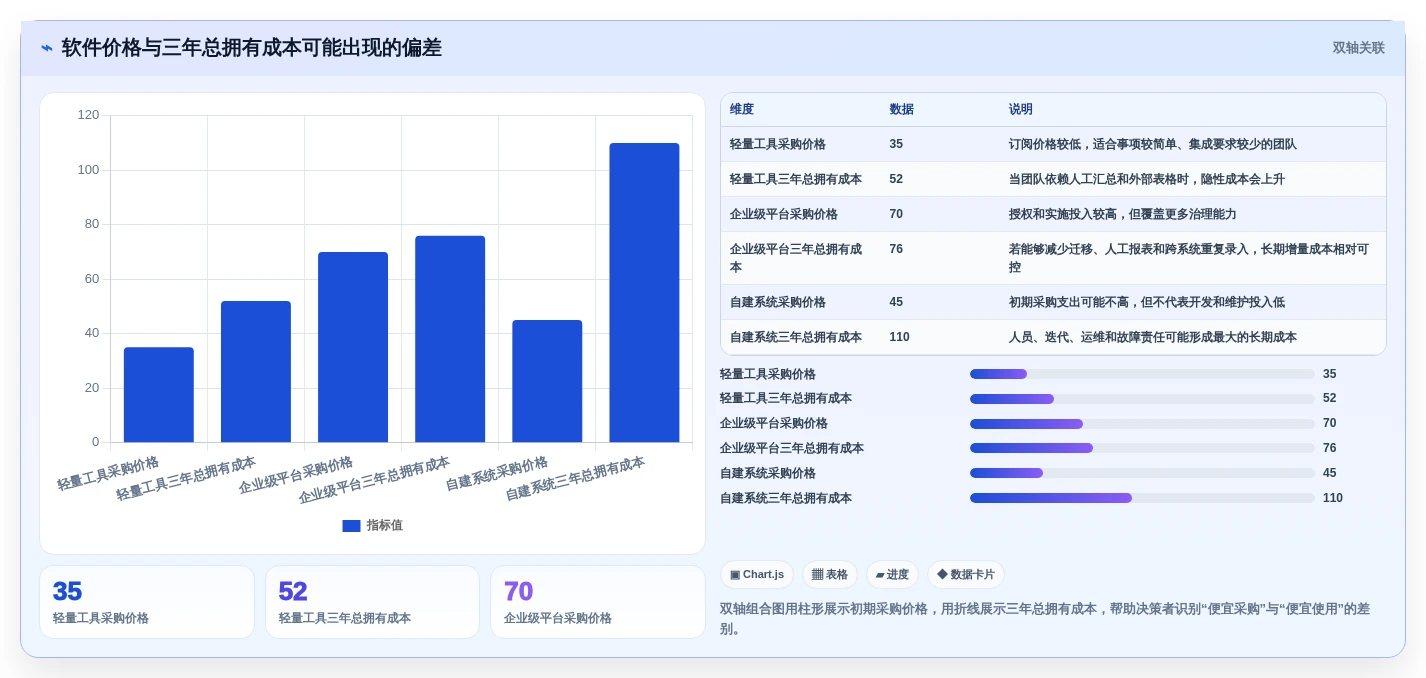
Task: Click progress bar for 企业级平台采购价格
Action: tap(1142, 424)
